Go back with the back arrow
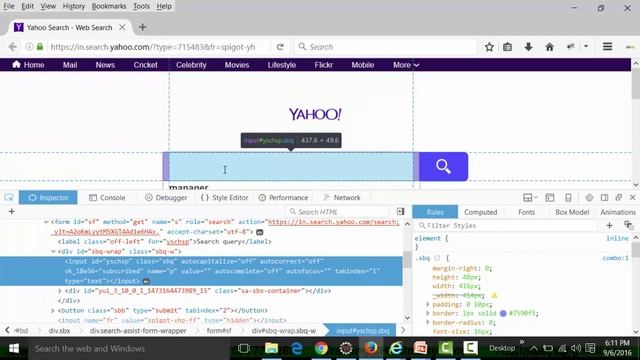 [x=13, y=47]
